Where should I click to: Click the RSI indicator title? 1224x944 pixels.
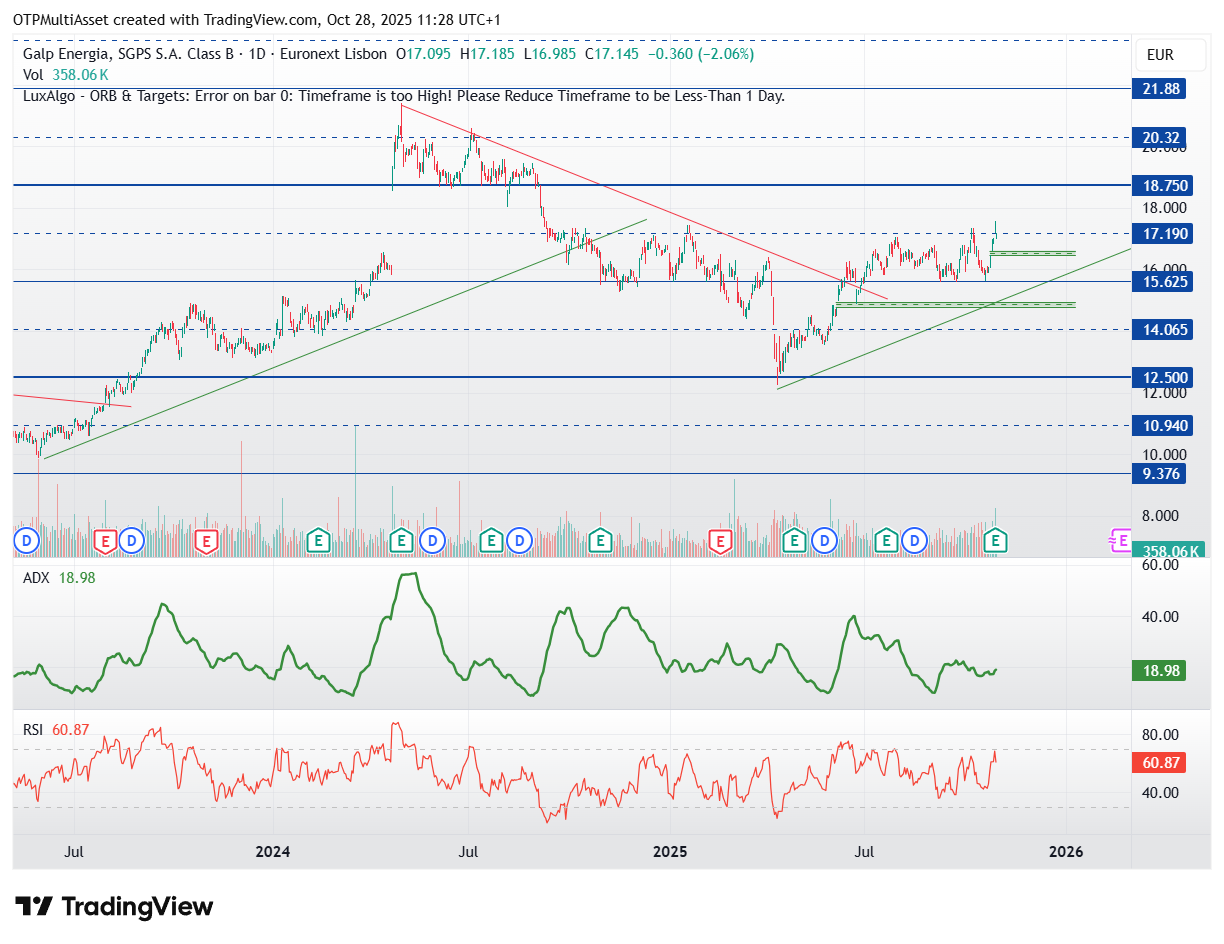(x=34, y=730)
